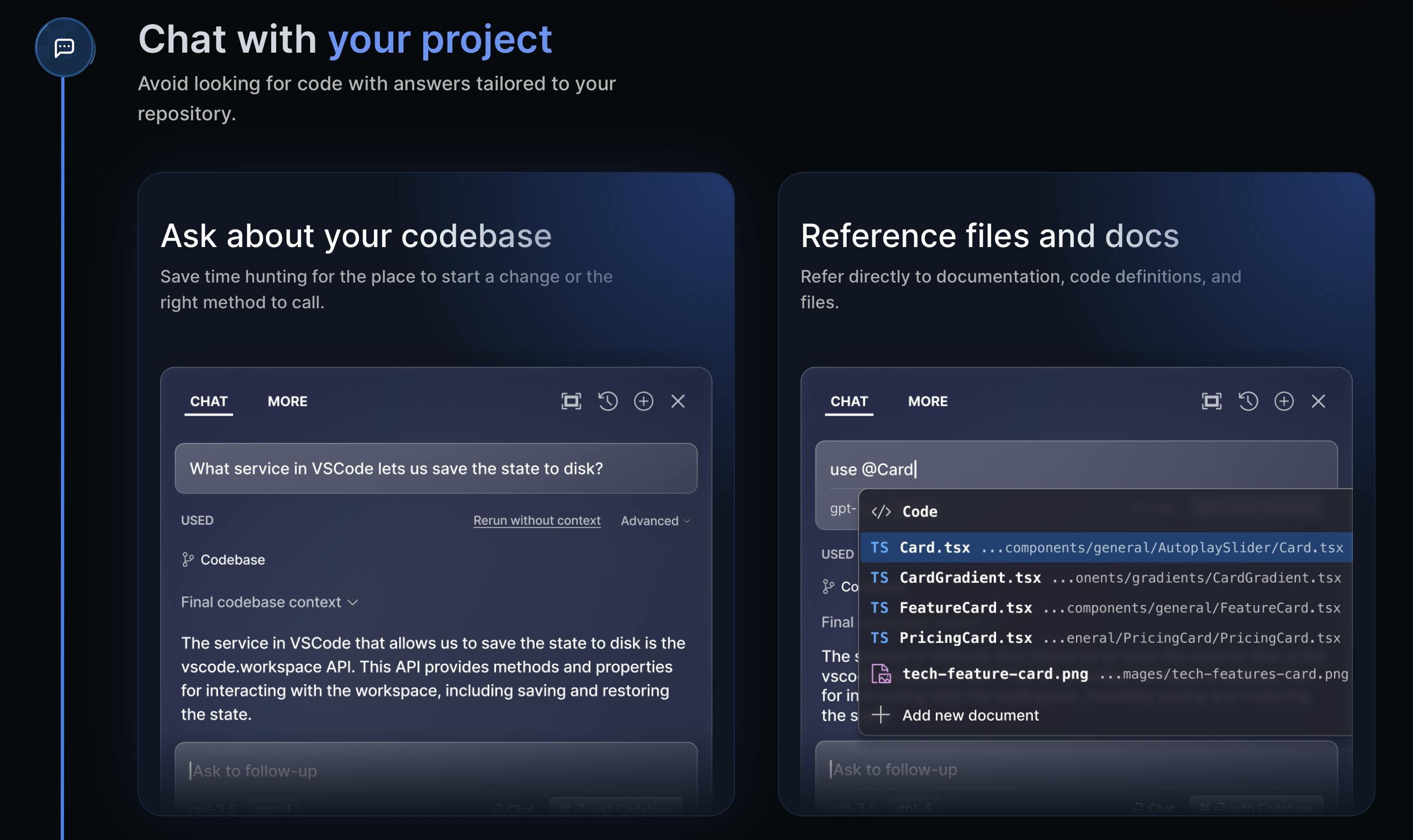Start a new chat in the left panel
This screenshot has width=1413, height=840.
tap(643, 401)
